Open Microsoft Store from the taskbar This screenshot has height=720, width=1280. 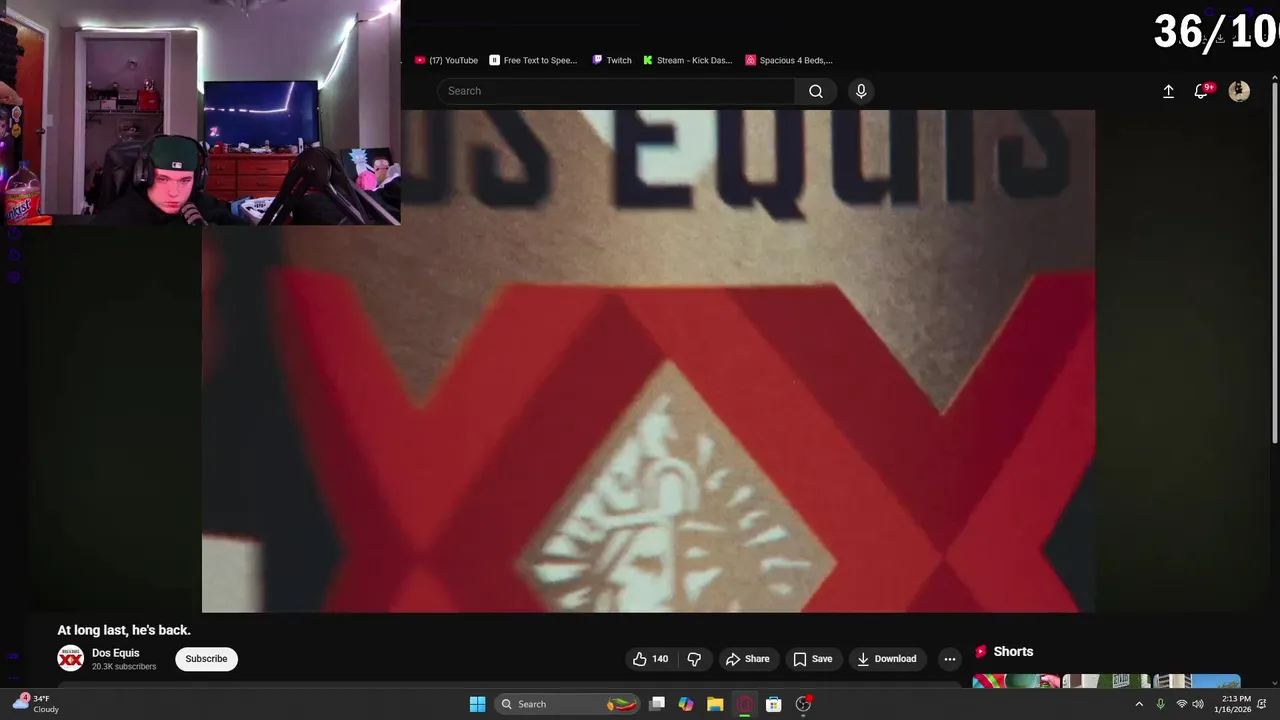[x=773, y=704]
